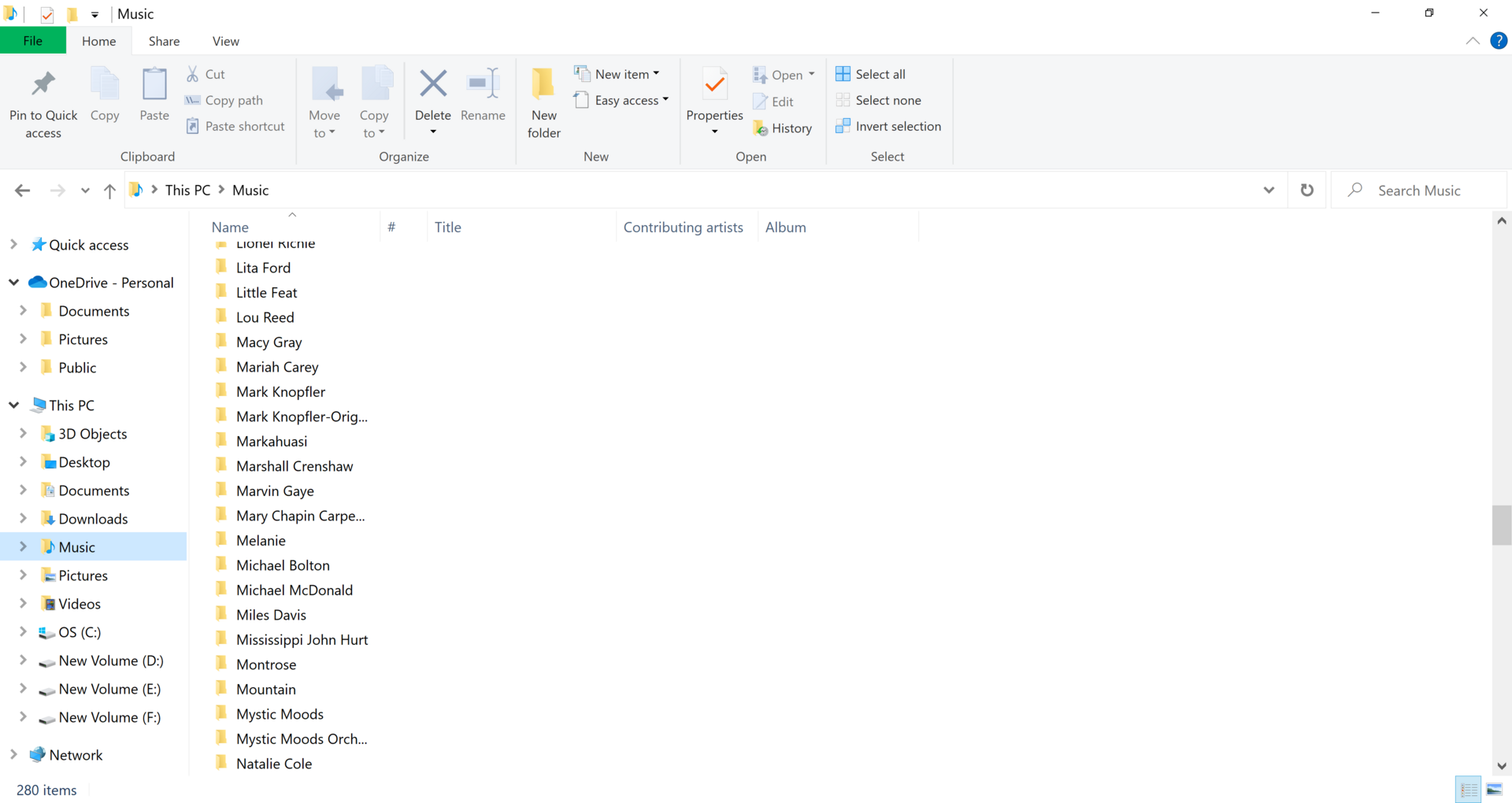Image resolution: width=1512 pixels, height=803 pixels.
Task: Switch to the Share ribbon tab
Action: click(164, 41)
